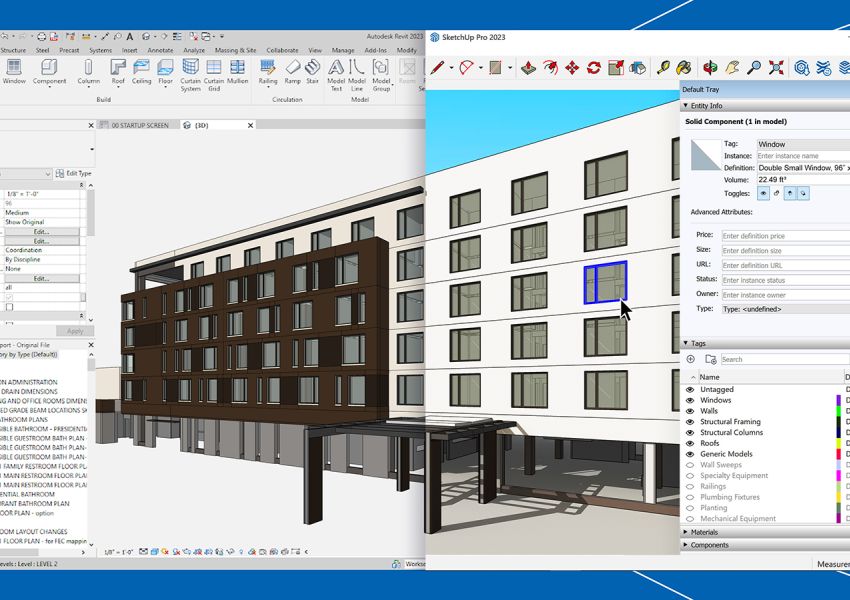The height and width of the screenshot is (600, 850).
Task: Click the Ramp tool in Revit ribbon
Action: click(293, 72)
